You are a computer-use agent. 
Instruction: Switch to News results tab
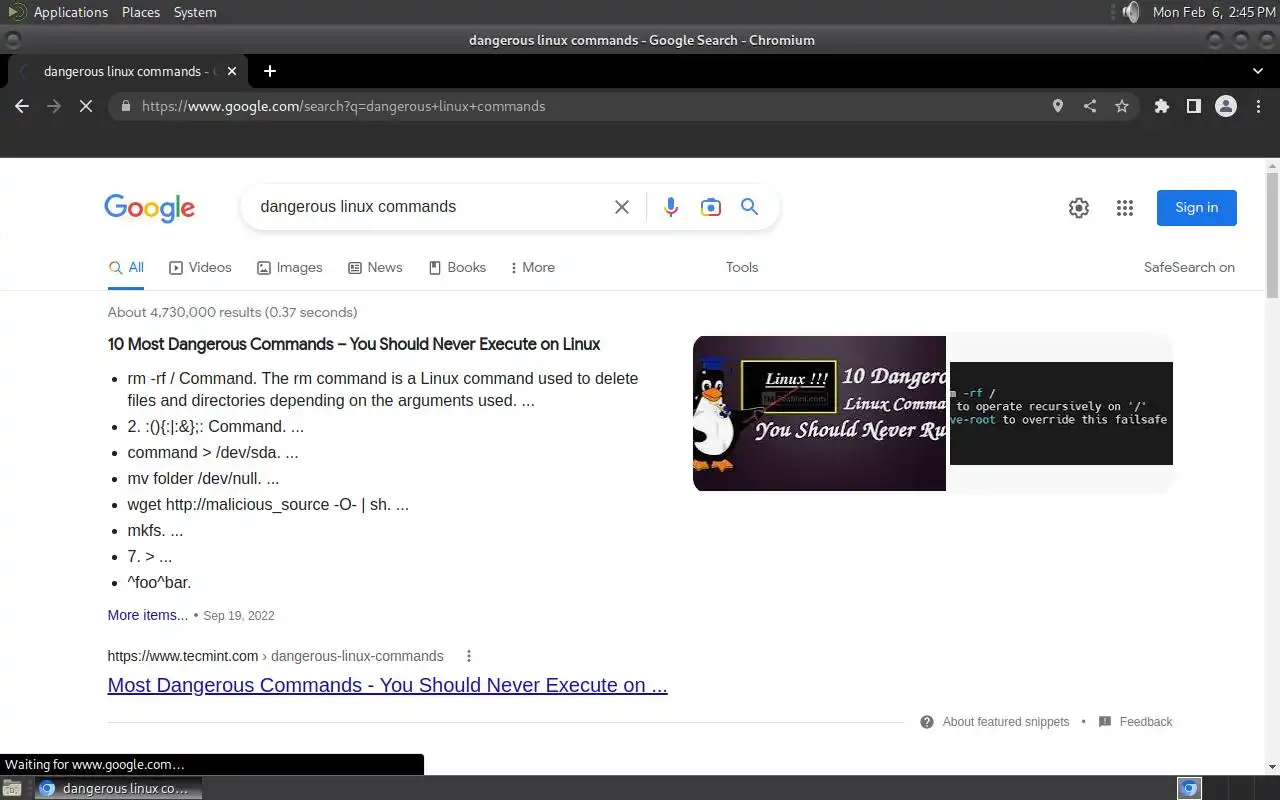(x=375, y=267)
